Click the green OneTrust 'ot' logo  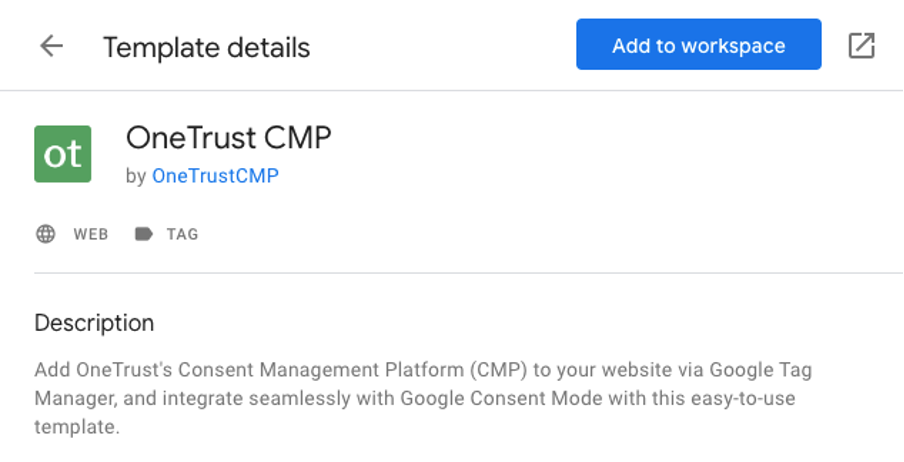click(63, 154)
